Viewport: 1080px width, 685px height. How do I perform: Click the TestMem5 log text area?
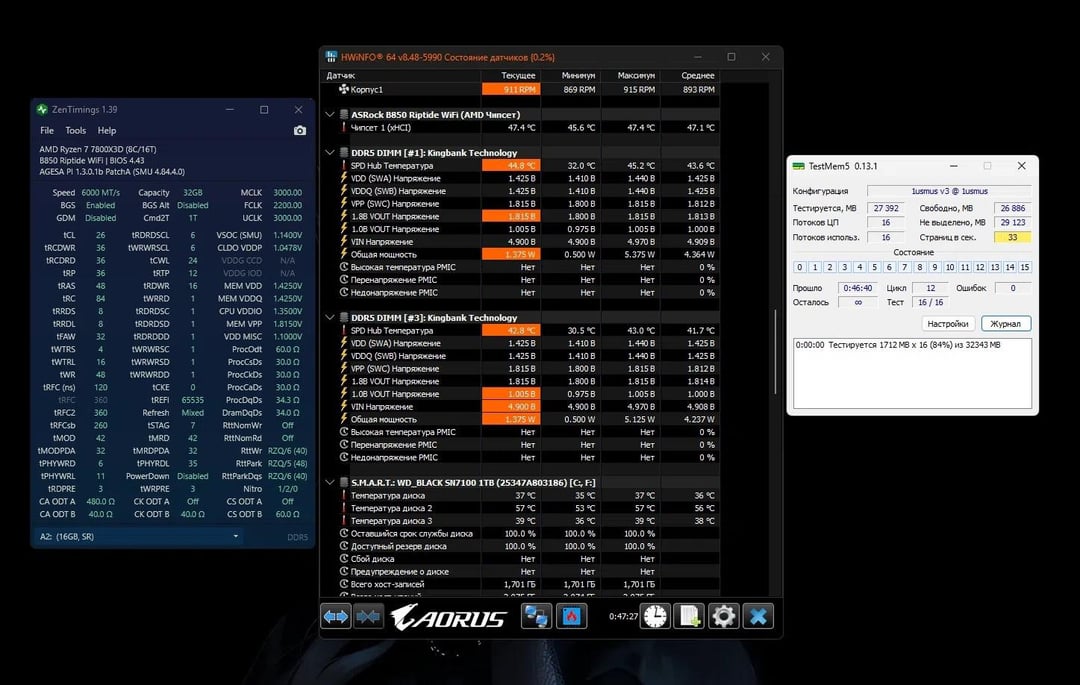pyautogui.click(x=913, y=373)
